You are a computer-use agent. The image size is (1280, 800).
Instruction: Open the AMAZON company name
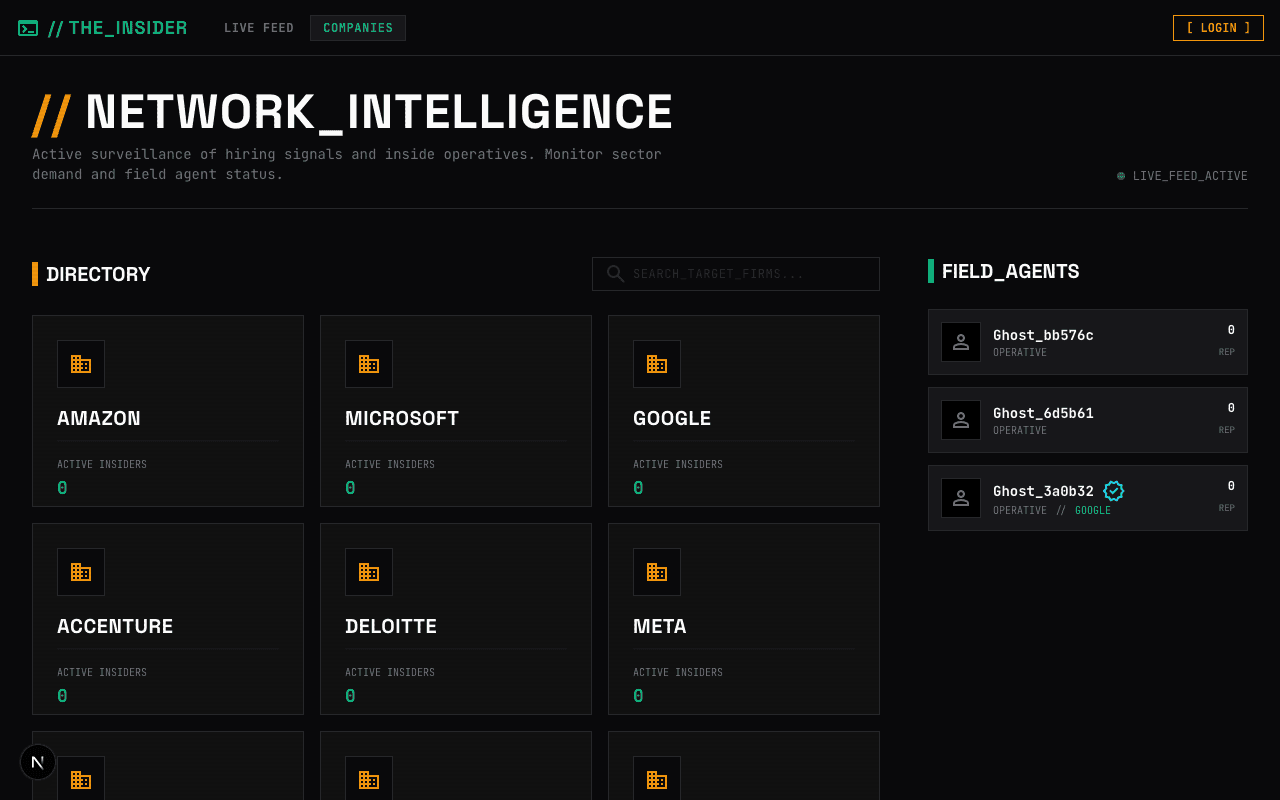point(99,418)
